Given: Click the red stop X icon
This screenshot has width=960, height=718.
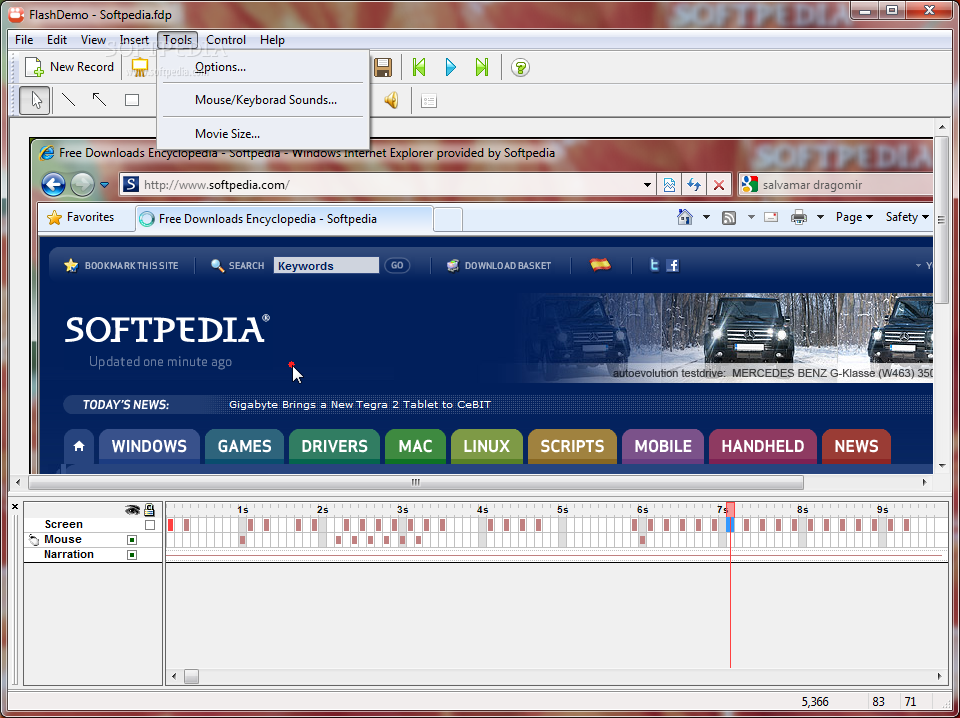Looking at the screenshot, I should (x=719, y=185).
